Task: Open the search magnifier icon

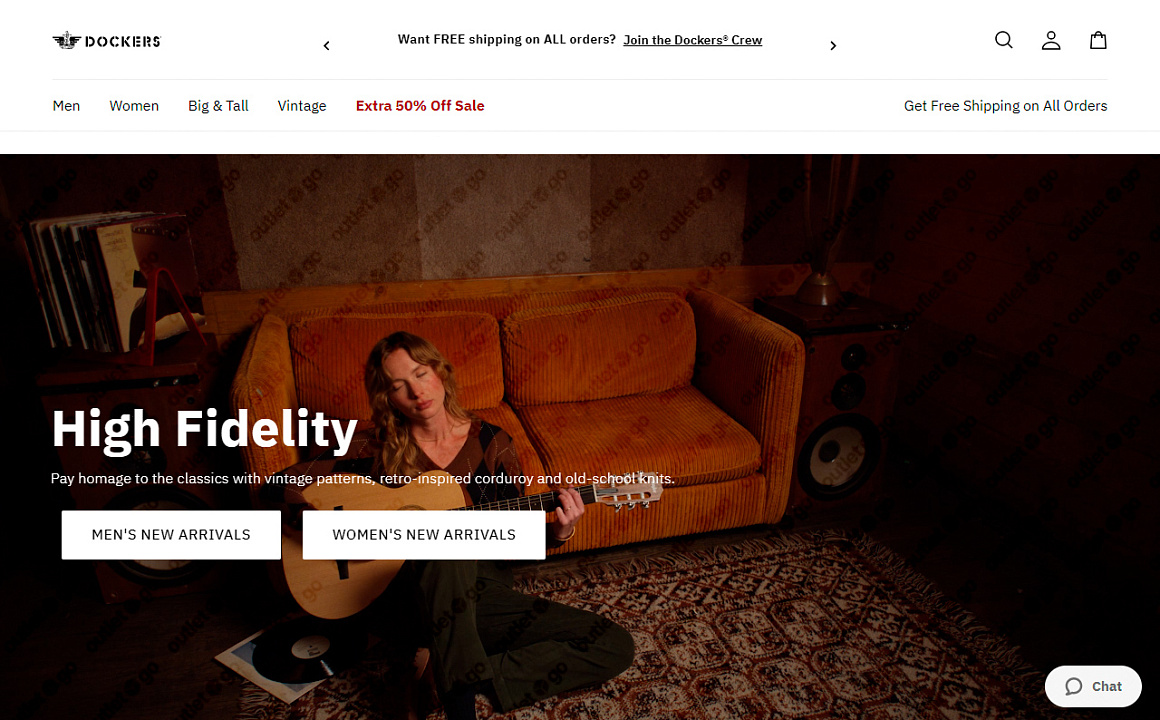Action: click(x=1003, y=40)
